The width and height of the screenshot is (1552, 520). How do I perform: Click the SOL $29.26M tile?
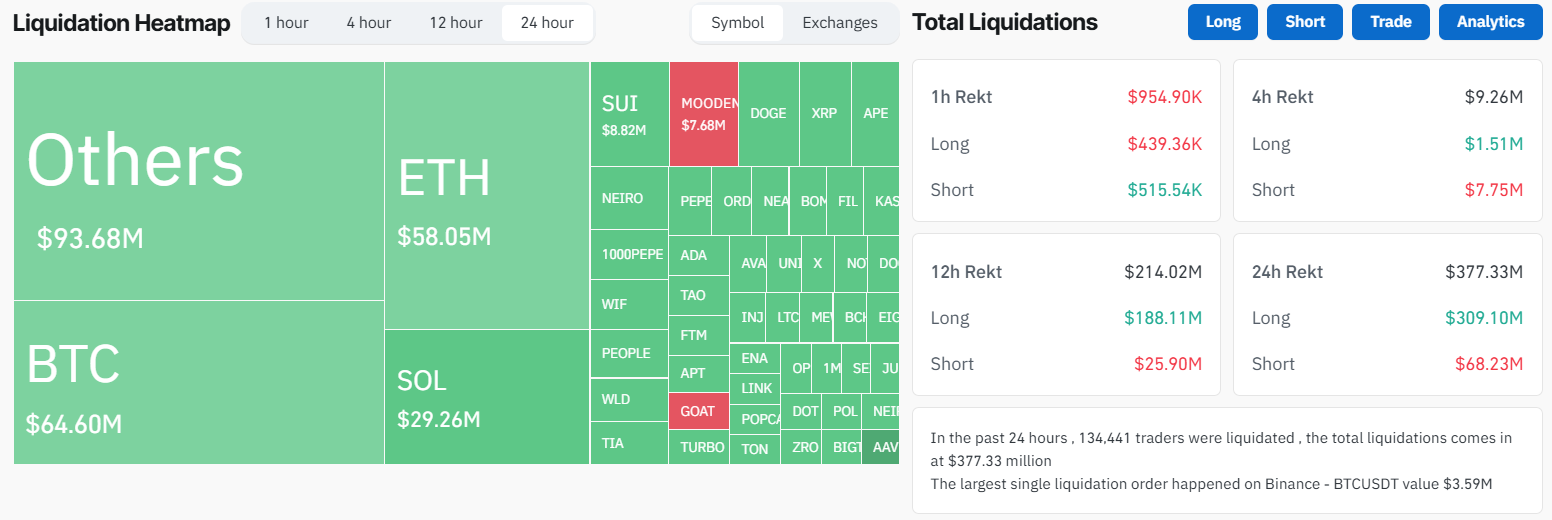[487, 397]
